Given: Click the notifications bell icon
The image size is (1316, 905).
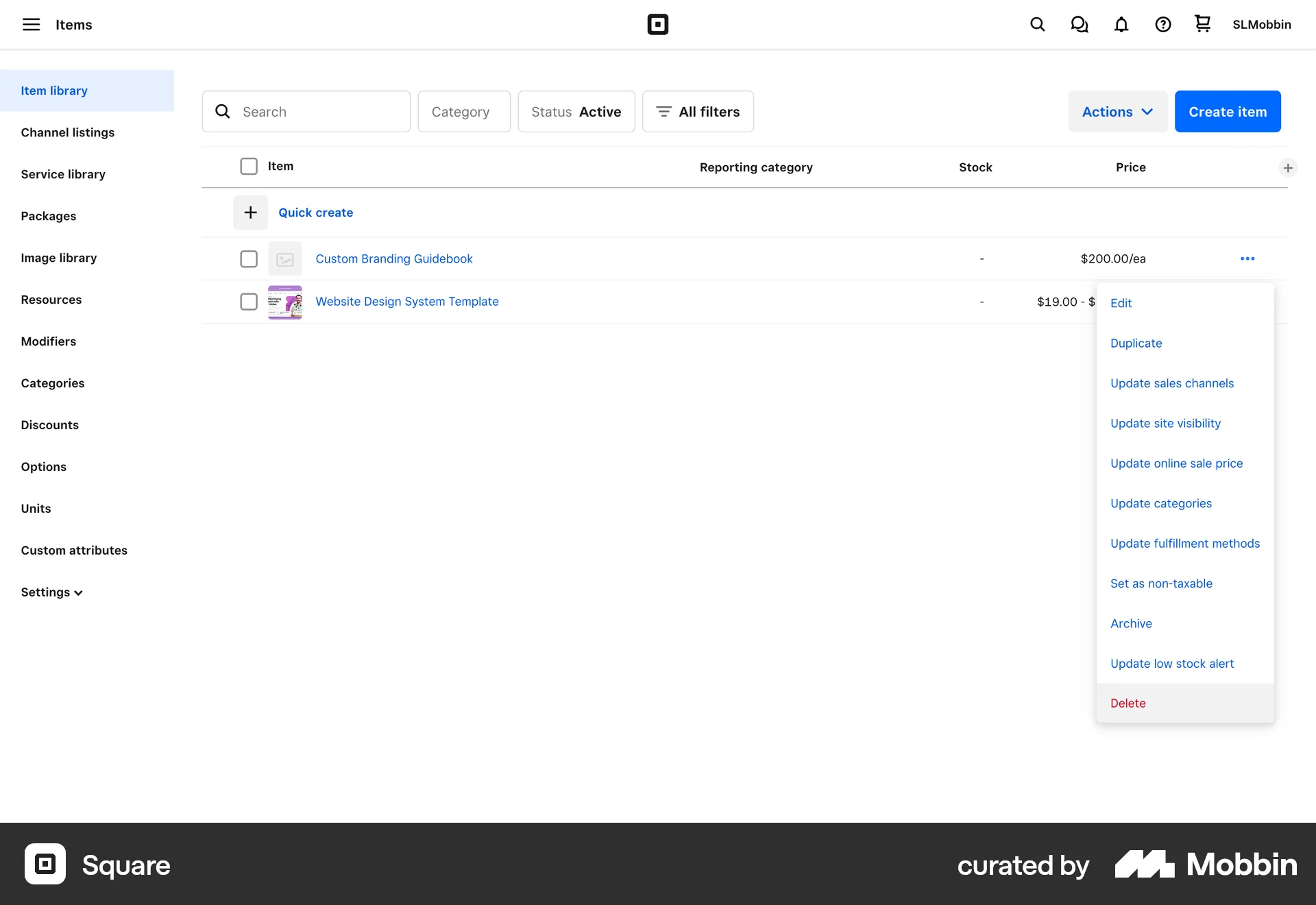Looking at the screenshot, I should (1121, 24).
